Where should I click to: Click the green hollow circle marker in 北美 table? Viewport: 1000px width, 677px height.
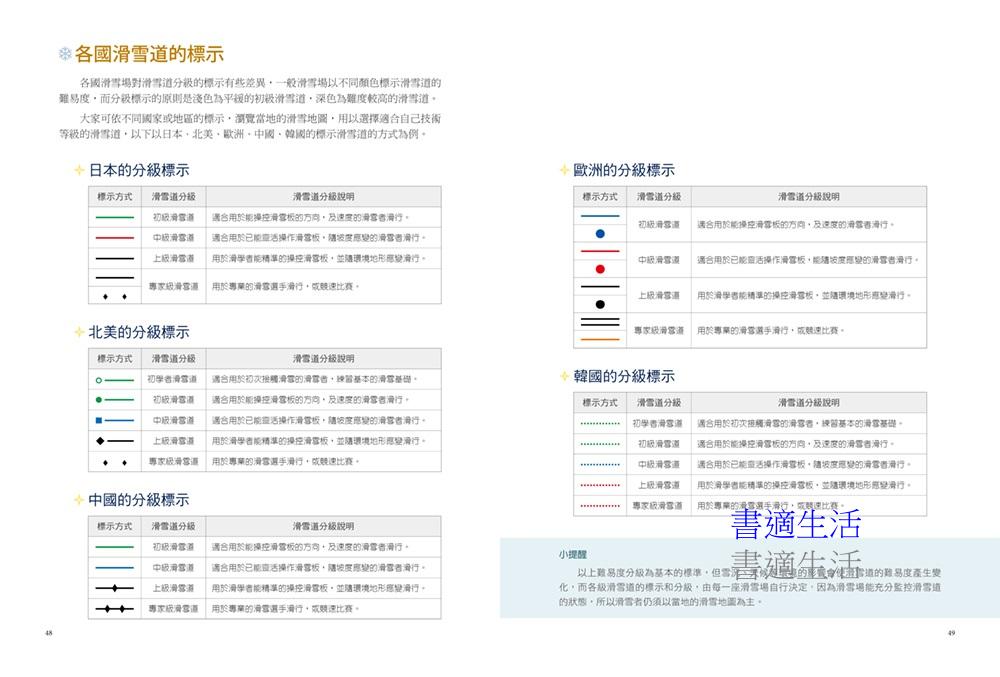tap(99, 380)
